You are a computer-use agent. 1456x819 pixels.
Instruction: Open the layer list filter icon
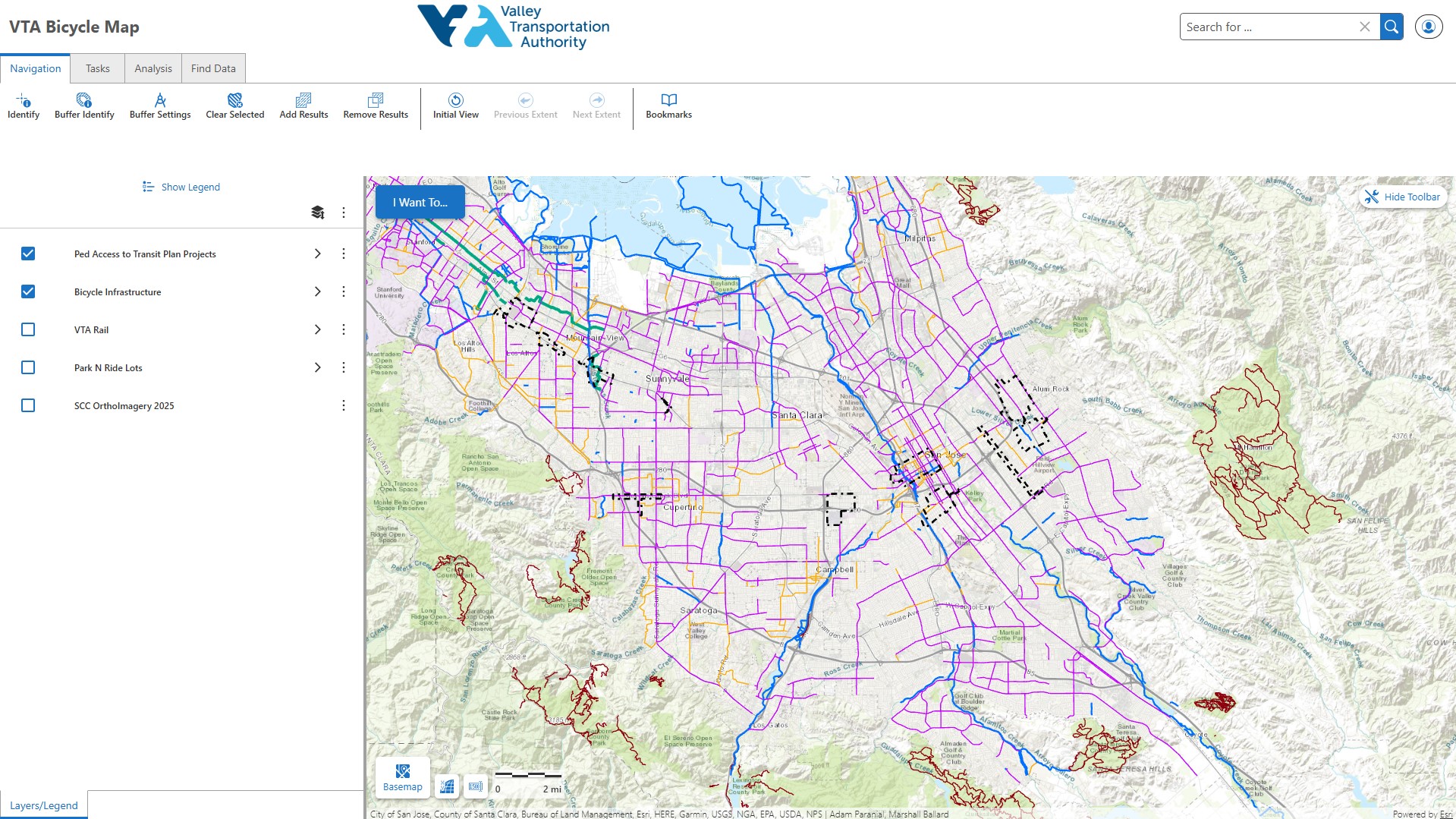pyautogui.click(x=318, y=213)
